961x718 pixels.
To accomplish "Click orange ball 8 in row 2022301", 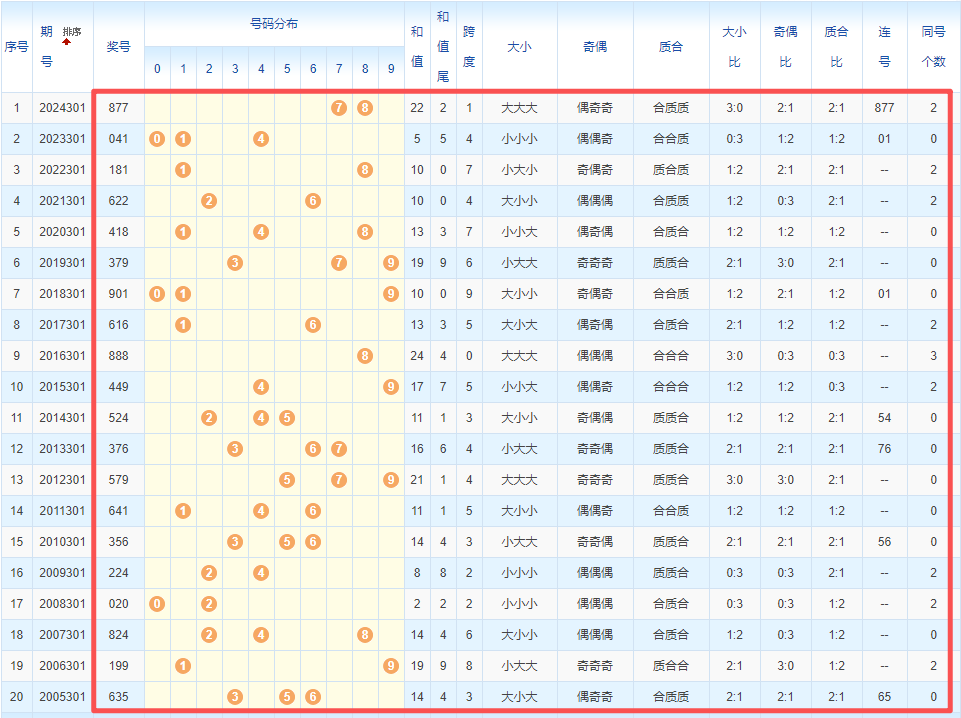I will pos(365,170).
